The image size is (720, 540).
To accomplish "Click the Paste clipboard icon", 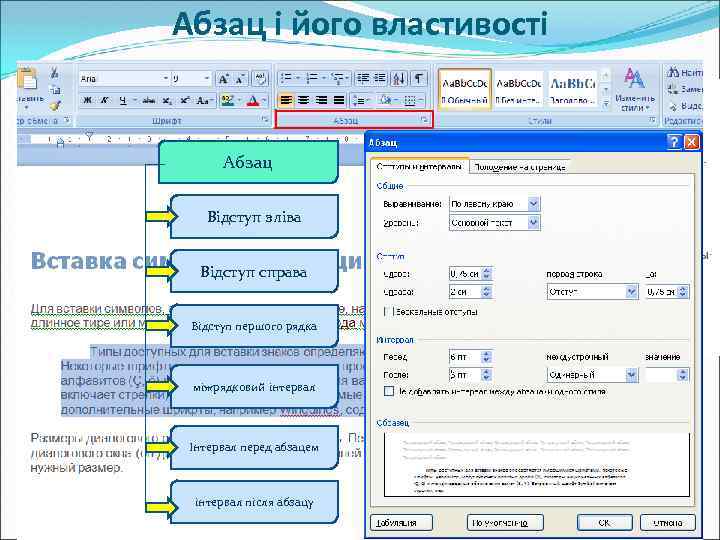I will [28, 79].
